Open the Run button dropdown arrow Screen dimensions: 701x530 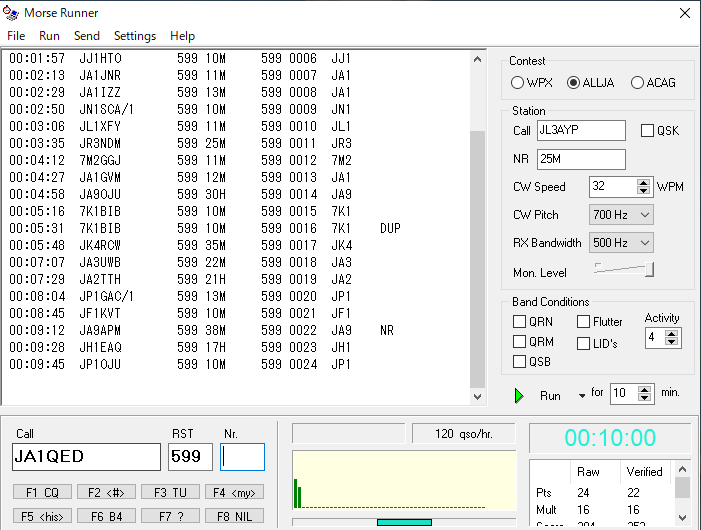pos(582,396)
